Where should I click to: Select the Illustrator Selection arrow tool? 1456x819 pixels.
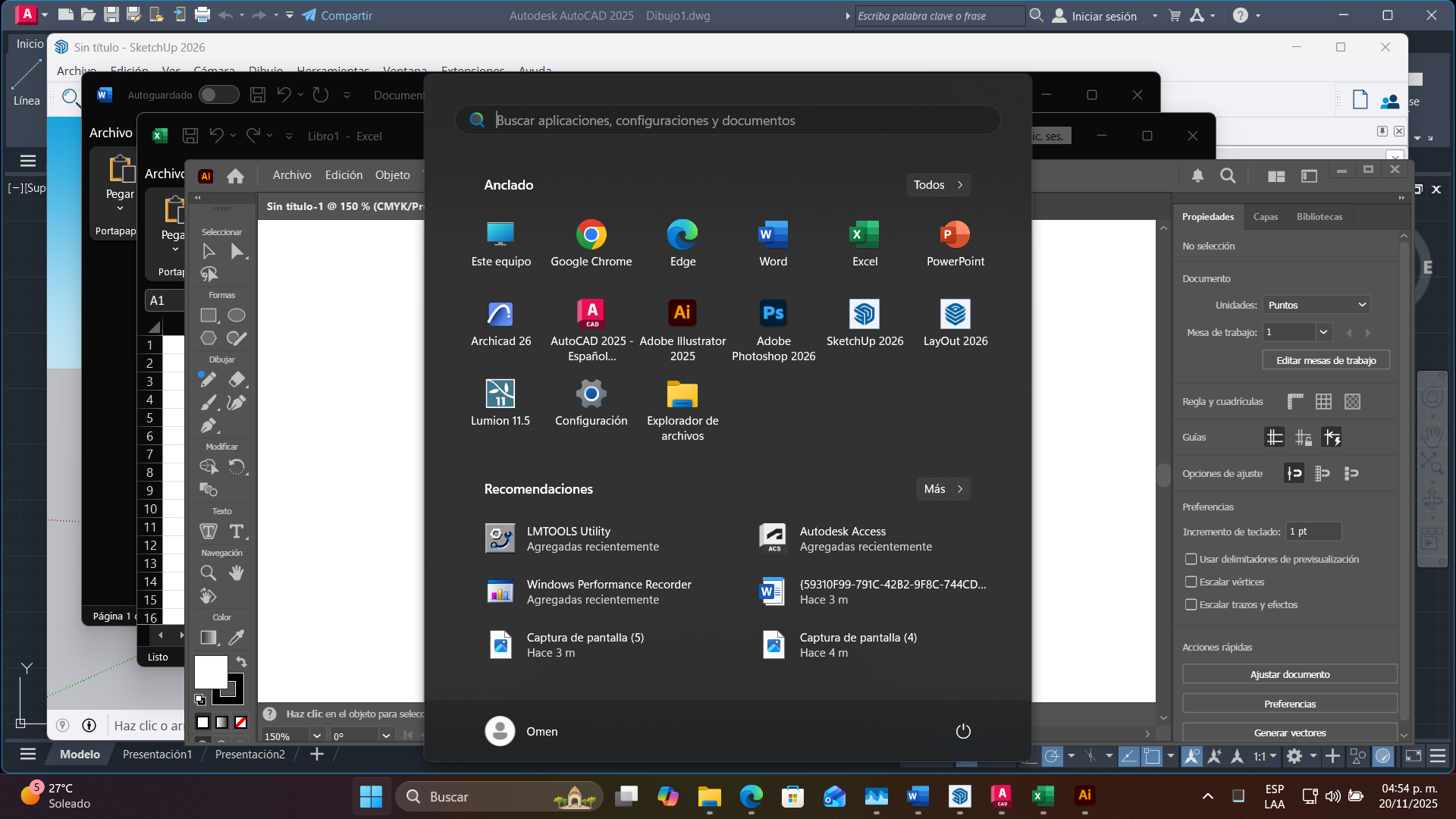click(209, 251)
